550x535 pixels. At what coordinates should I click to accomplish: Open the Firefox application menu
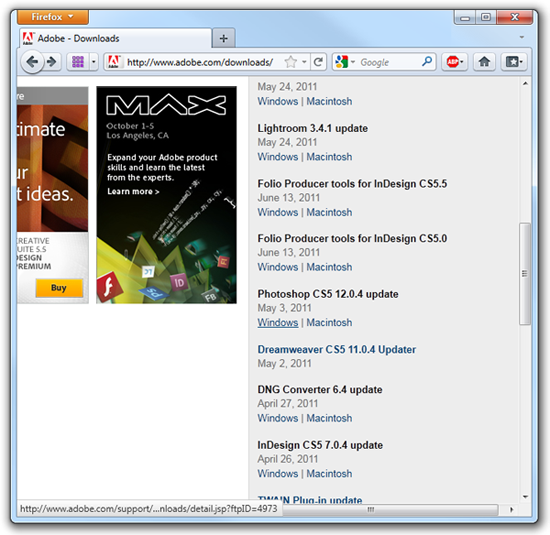[x=53, y=17]
